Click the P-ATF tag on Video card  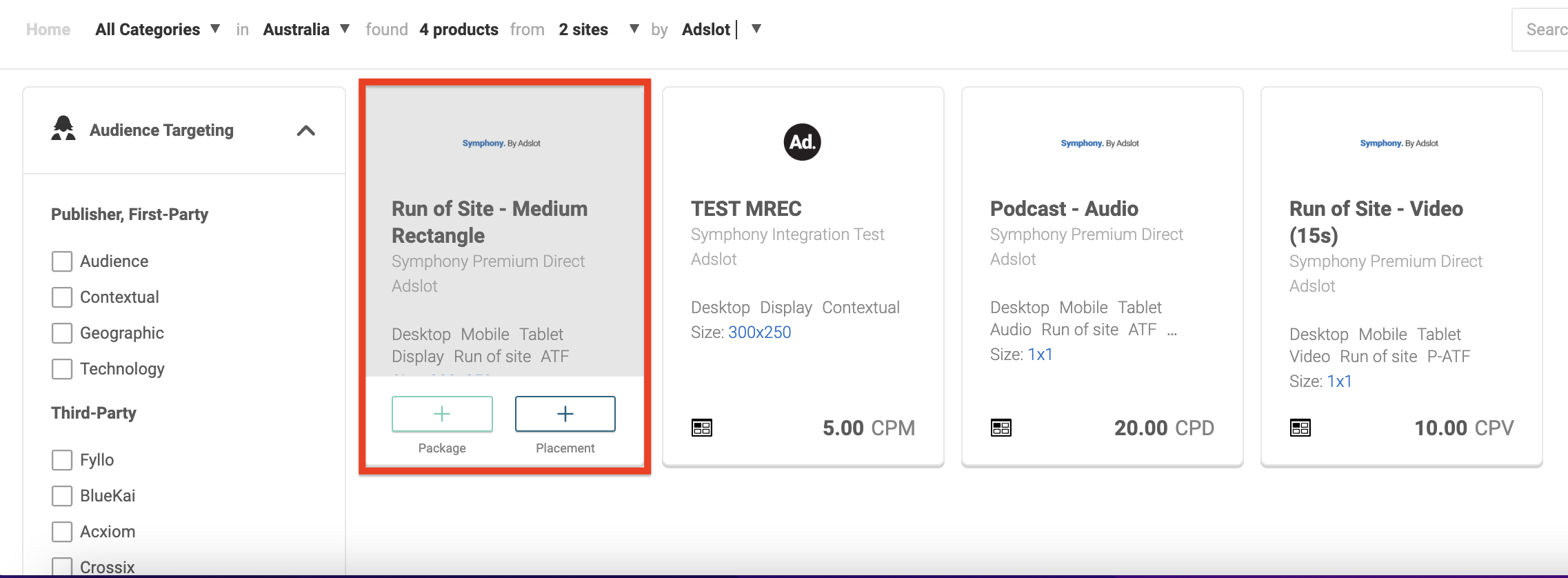1449,357
